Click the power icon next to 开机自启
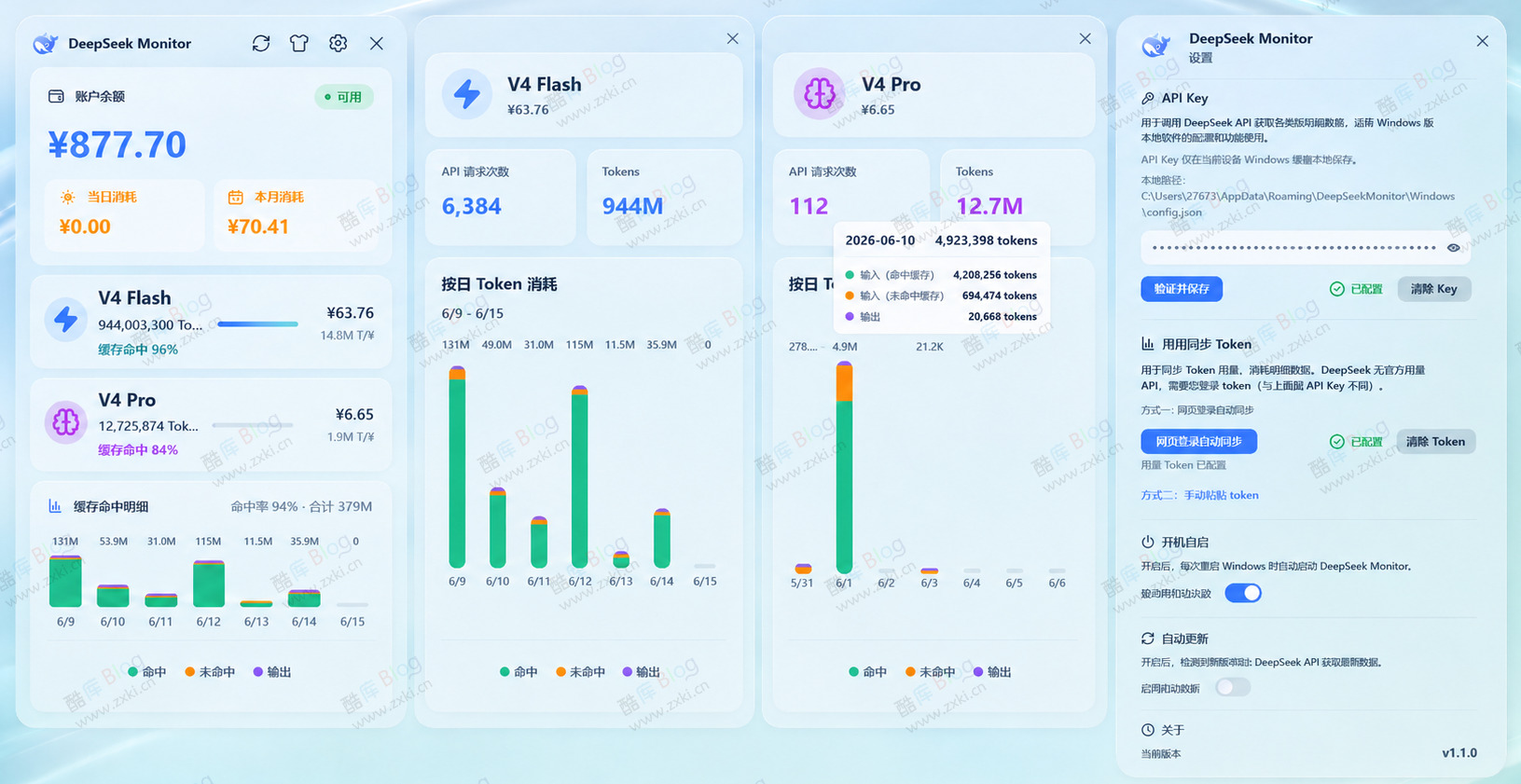 (x=1148, y=542)
